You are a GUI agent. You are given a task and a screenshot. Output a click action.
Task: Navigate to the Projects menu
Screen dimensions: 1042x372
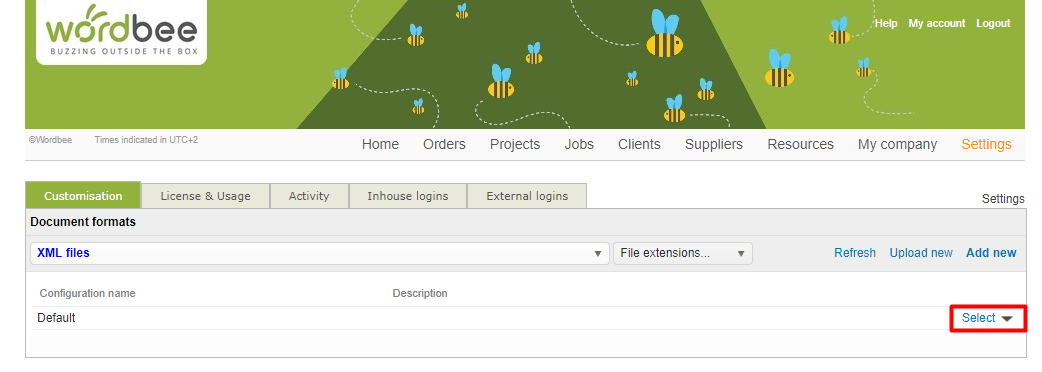[515, 144]
